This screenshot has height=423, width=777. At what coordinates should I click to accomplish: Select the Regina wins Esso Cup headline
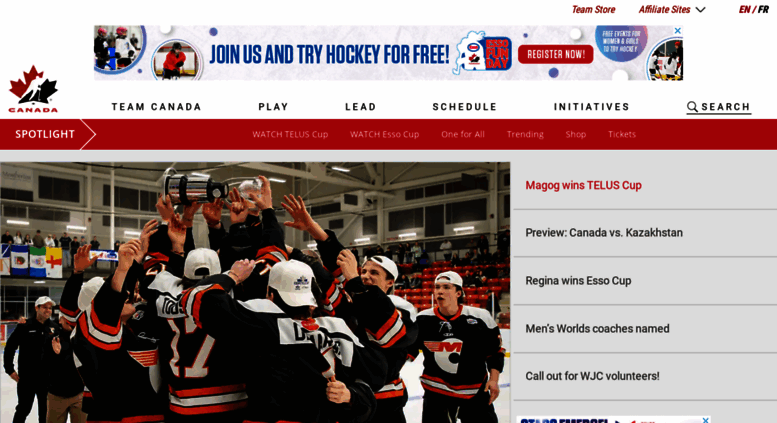pos(578,281)
